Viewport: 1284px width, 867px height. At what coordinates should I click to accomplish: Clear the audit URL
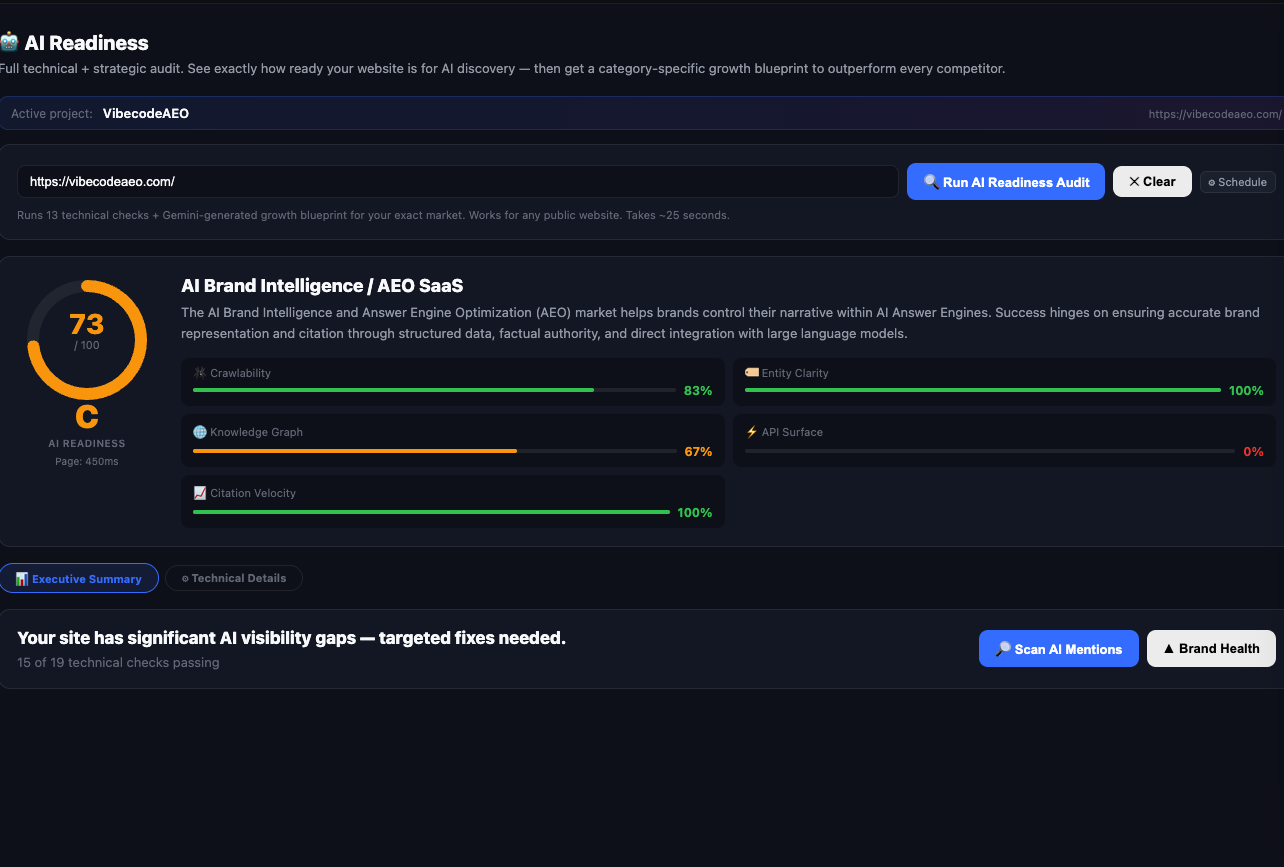[1152, 182]
